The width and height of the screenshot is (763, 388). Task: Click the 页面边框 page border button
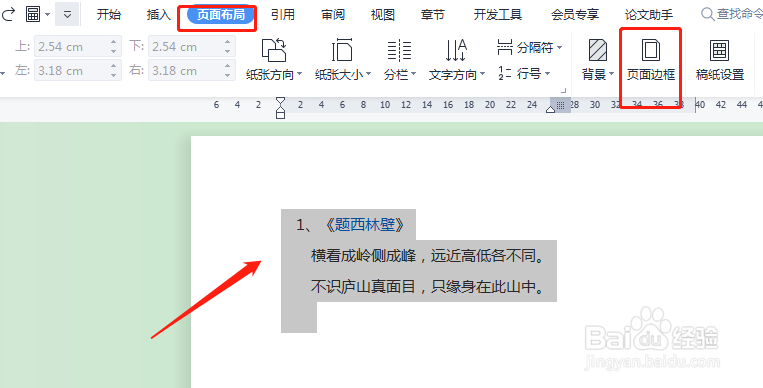click(x=651, y=60)
